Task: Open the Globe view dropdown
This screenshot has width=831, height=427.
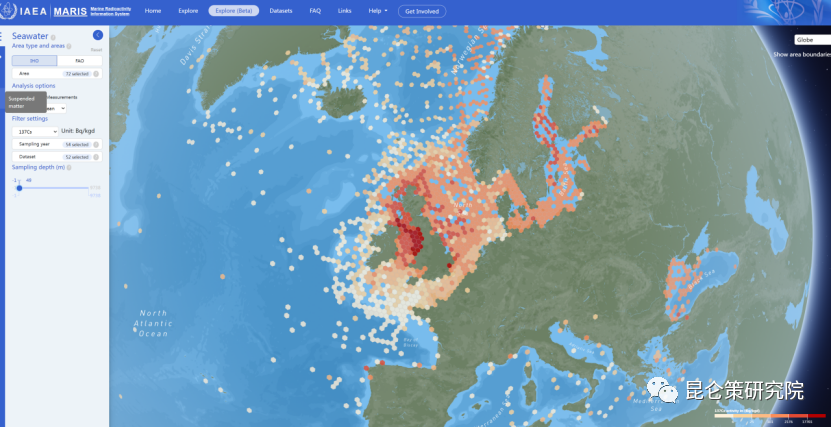Action: click(811, 40)
